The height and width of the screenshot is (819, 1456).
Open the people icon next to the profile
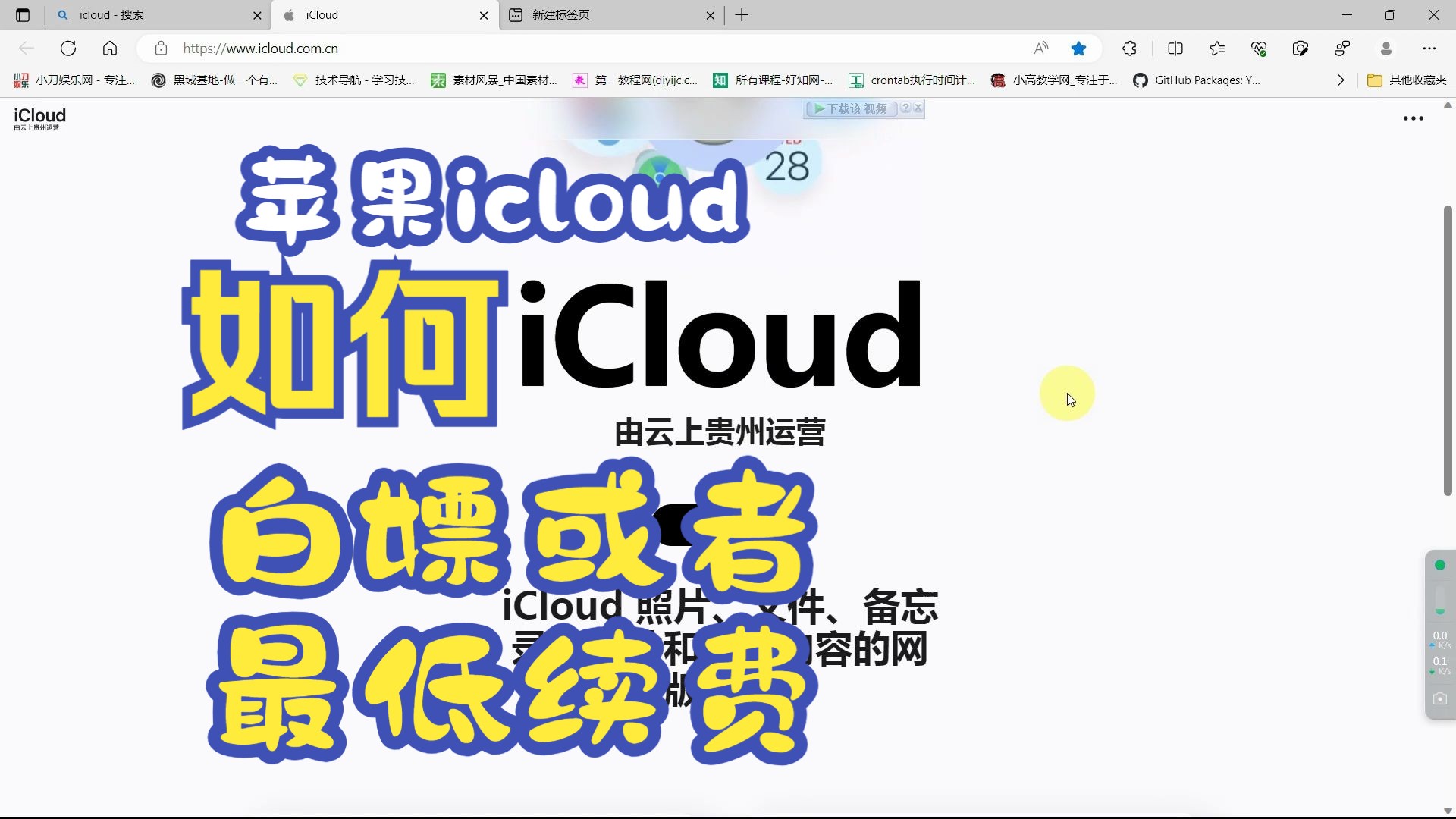(1342, 49)
